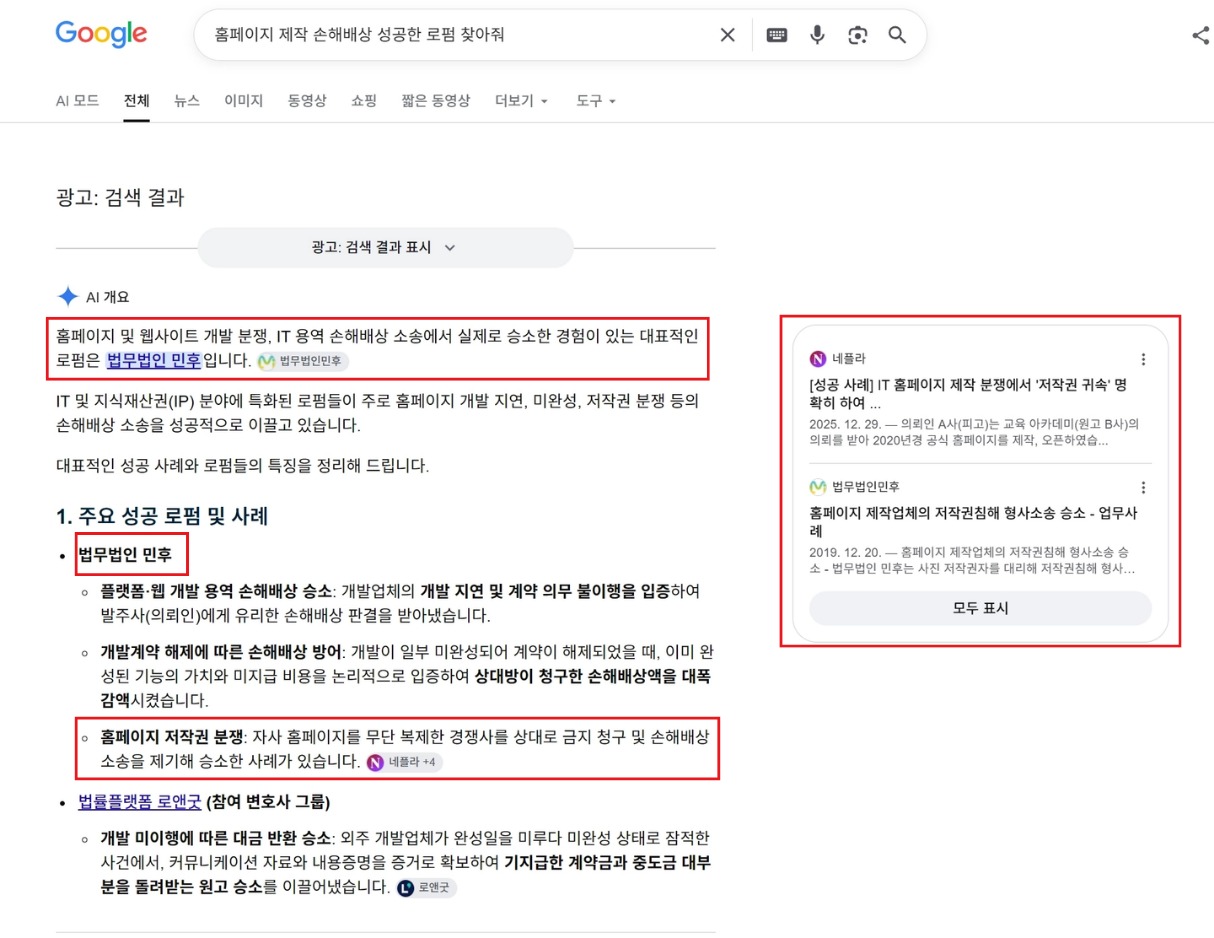
Task: Click the Google logo
Action: pos(101,34)
